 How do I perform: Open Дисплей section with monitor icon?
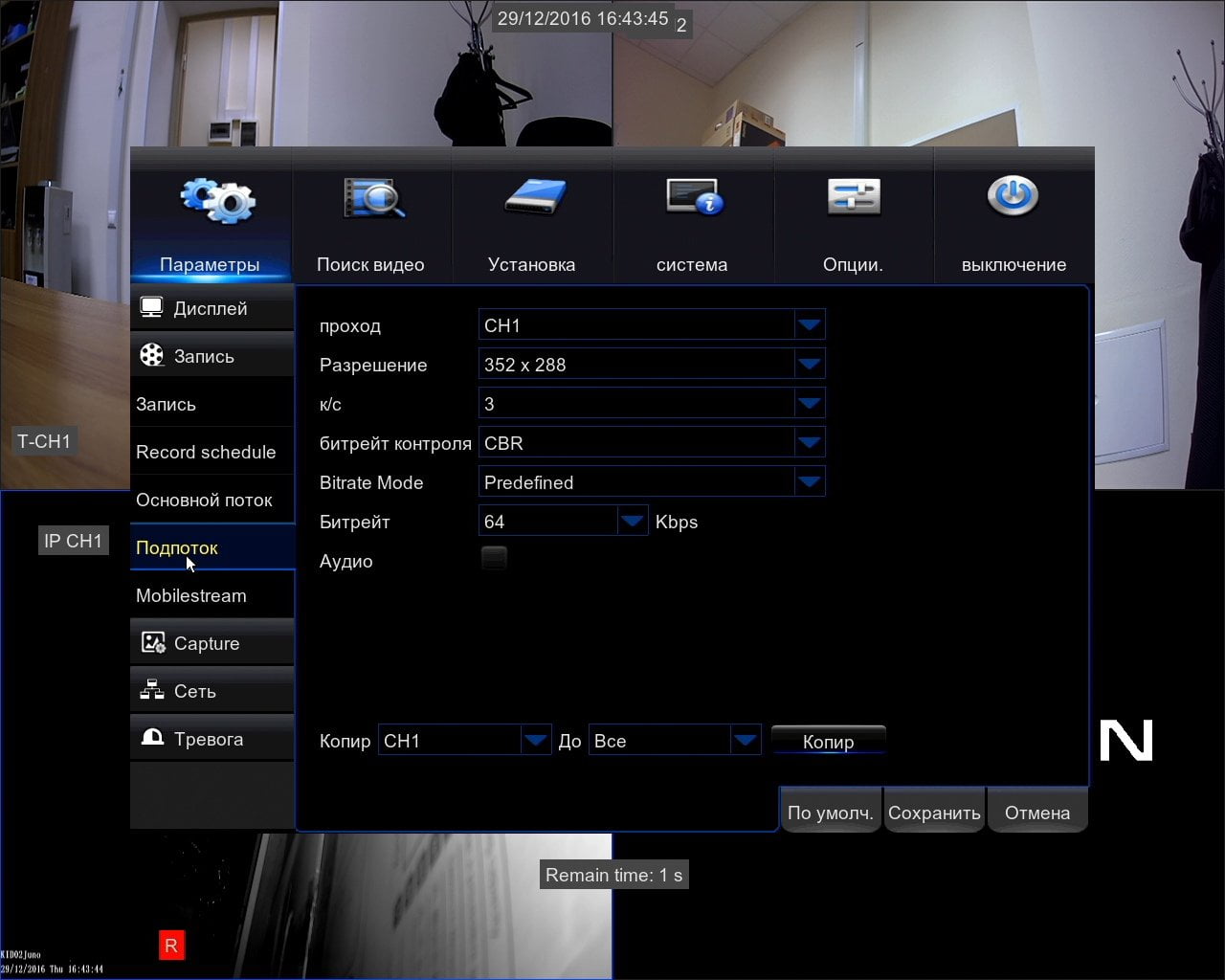(x=212, y=308)
